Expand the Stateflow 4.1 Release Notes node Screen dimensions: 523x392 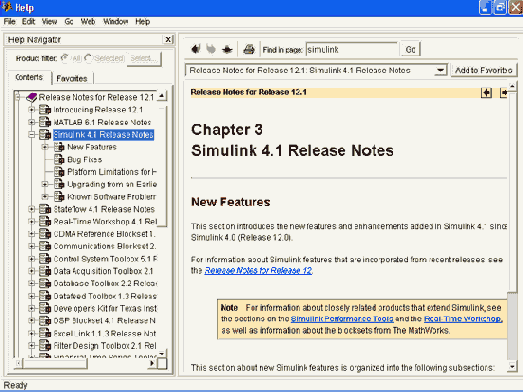pyautogui.click(x=31, y=209)
